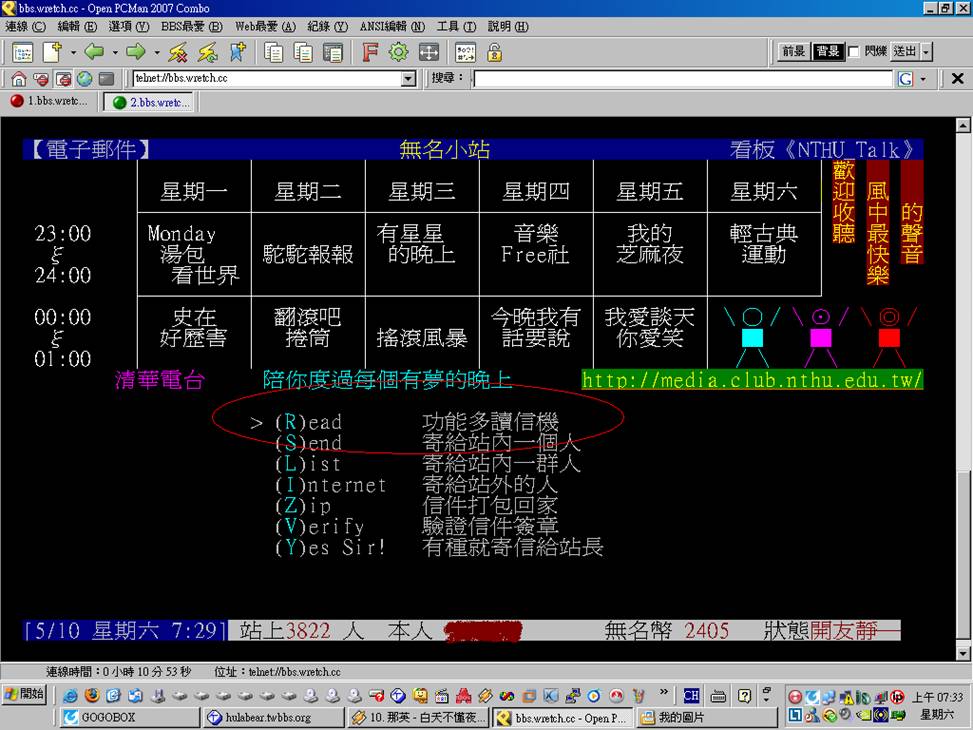Viewport: 973px width, 730px height.
Task: Click the home icon in address bar row
Action: click(x=19, y=79)
